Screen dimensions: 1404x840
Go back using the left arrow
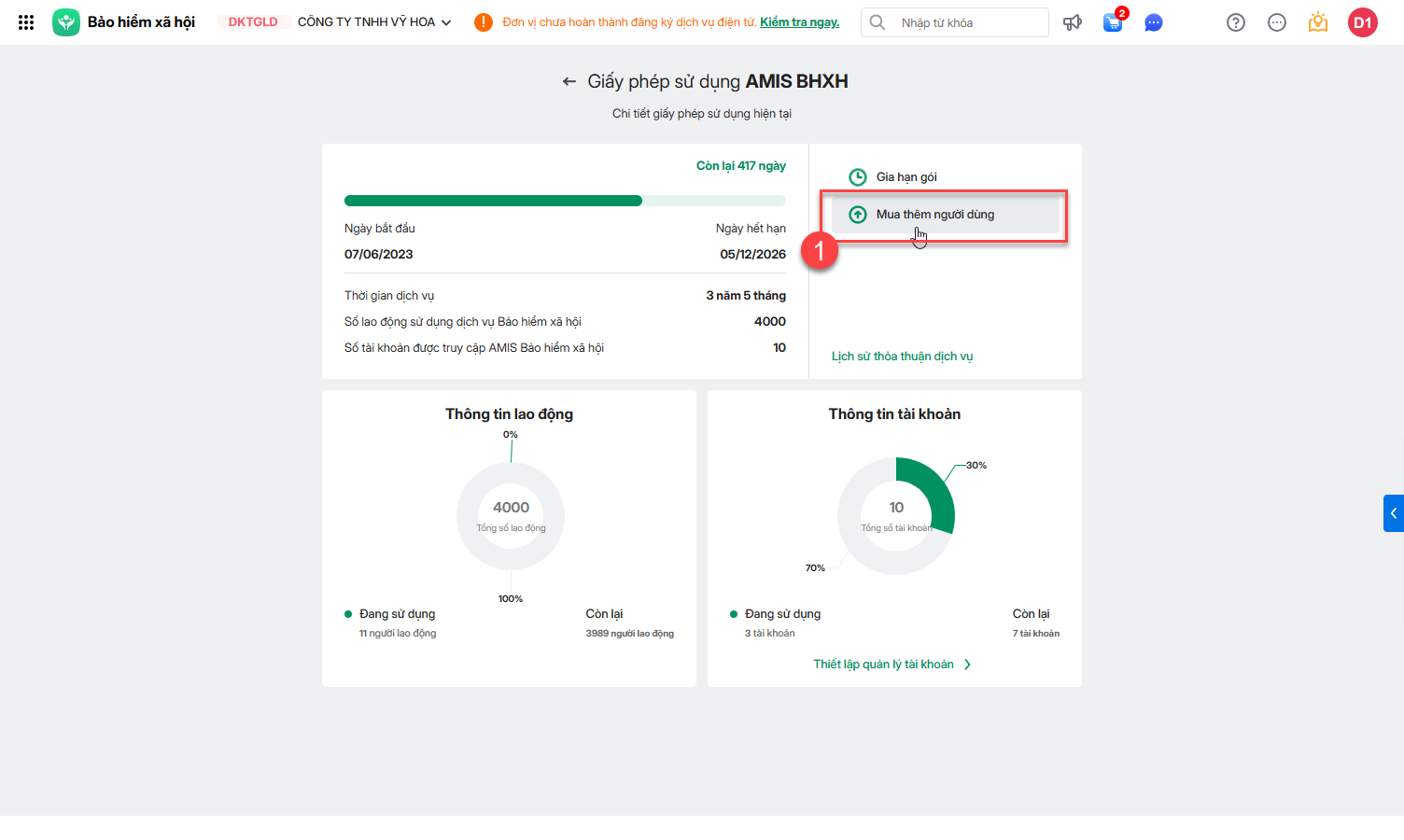(x=569, y=82)
